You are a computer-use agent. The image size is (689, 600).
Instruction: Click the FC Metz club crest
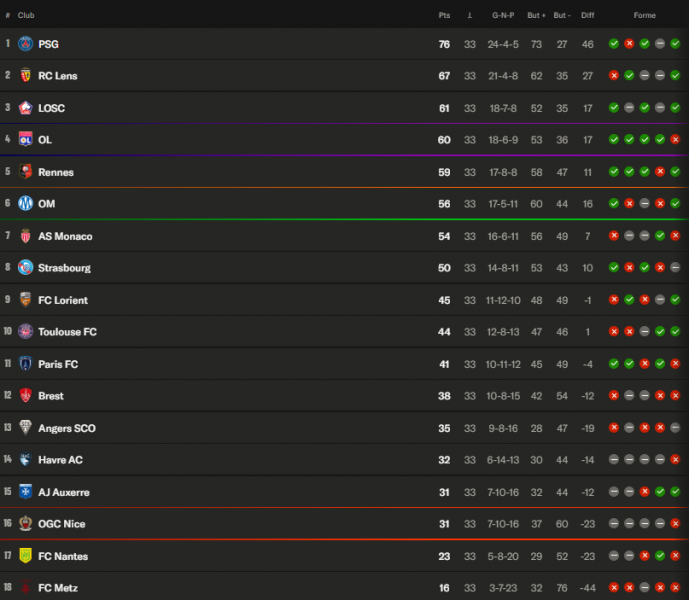click(25, 587)
